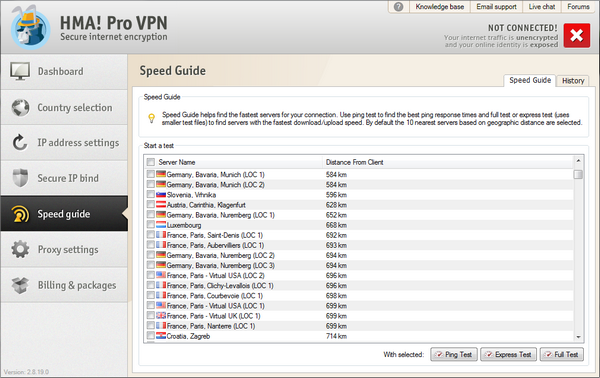This screenshot has width=600, height=378.
Task: Open Dashboard from the sidebar
Action: 64,72
